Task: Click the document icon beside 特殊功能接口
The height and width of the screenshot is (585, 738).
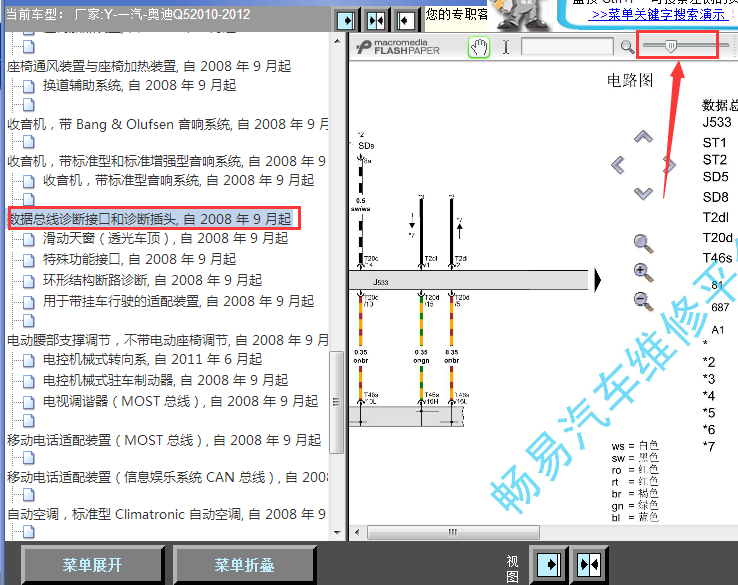Action: pyautogui.click(x=29, y=260)
